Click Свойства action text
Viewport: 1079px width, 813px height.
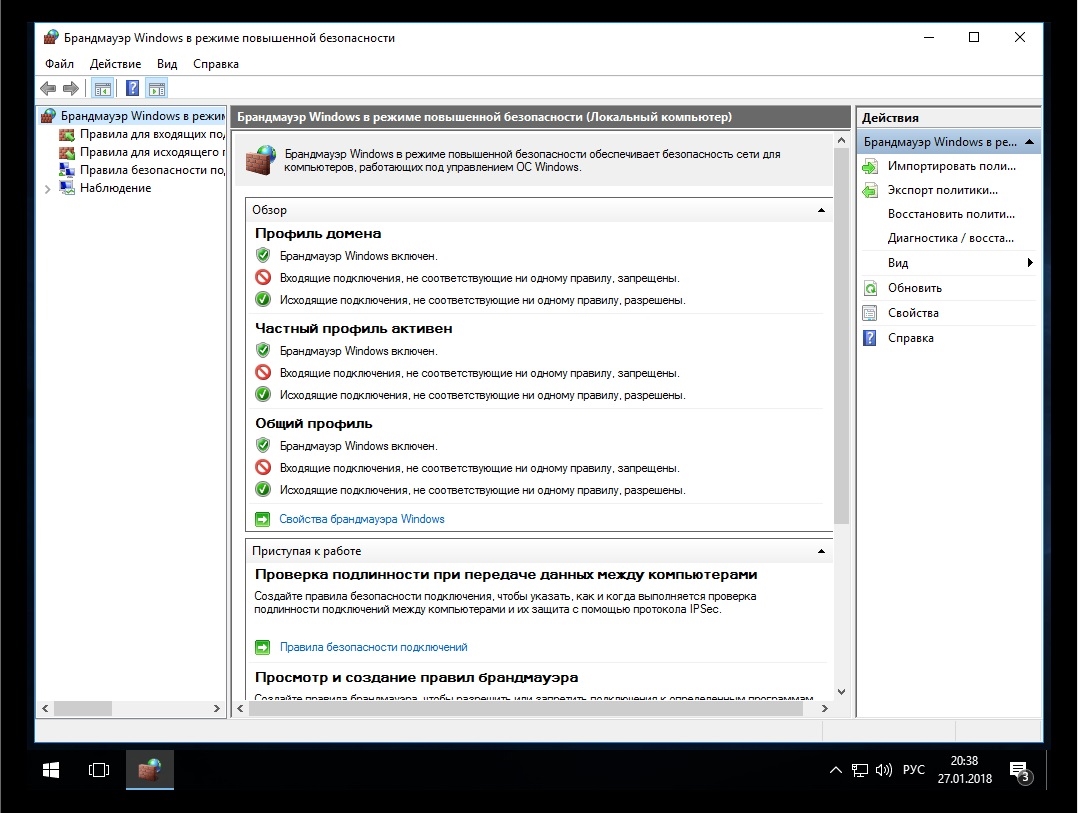(913, 313)
